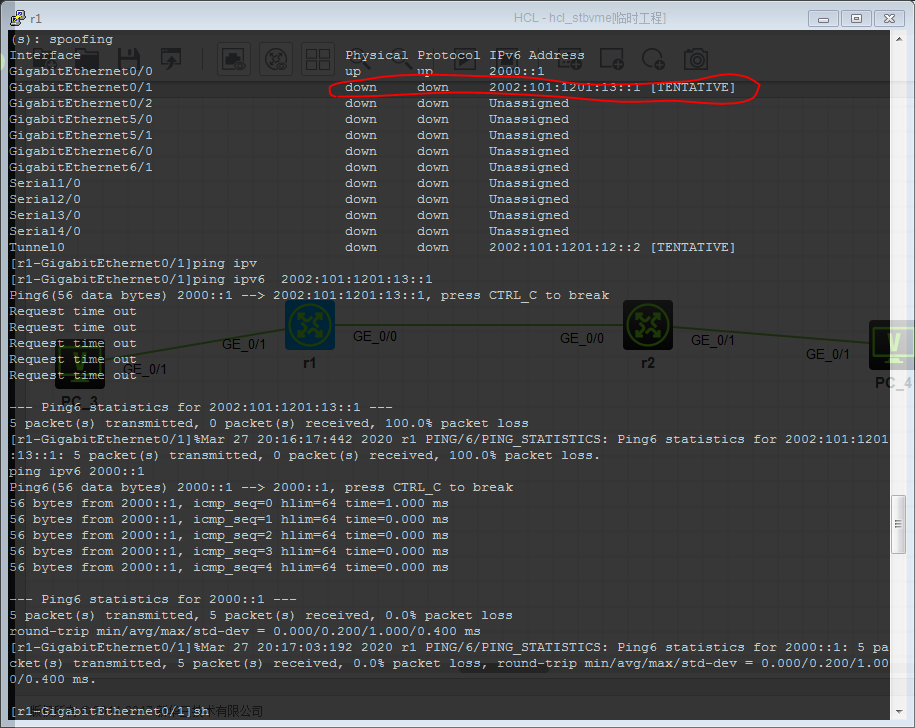Minimize the r1 terminal window
Image resolution: width=915 pixels, height=728 pixels.
[x=823, y=19]
